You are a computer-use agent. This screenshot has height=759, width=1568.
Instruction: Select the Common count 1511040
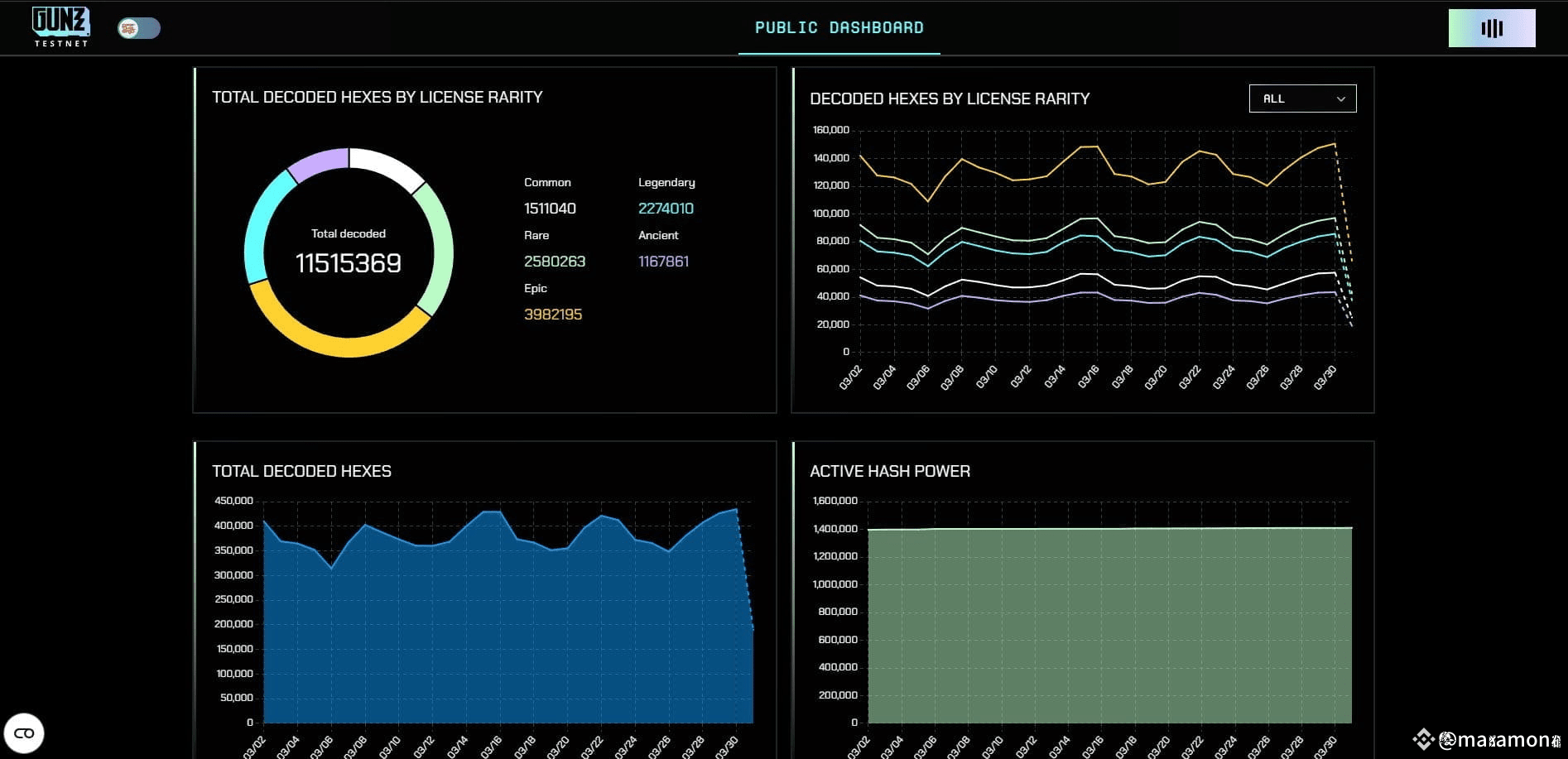pos(550,209)
